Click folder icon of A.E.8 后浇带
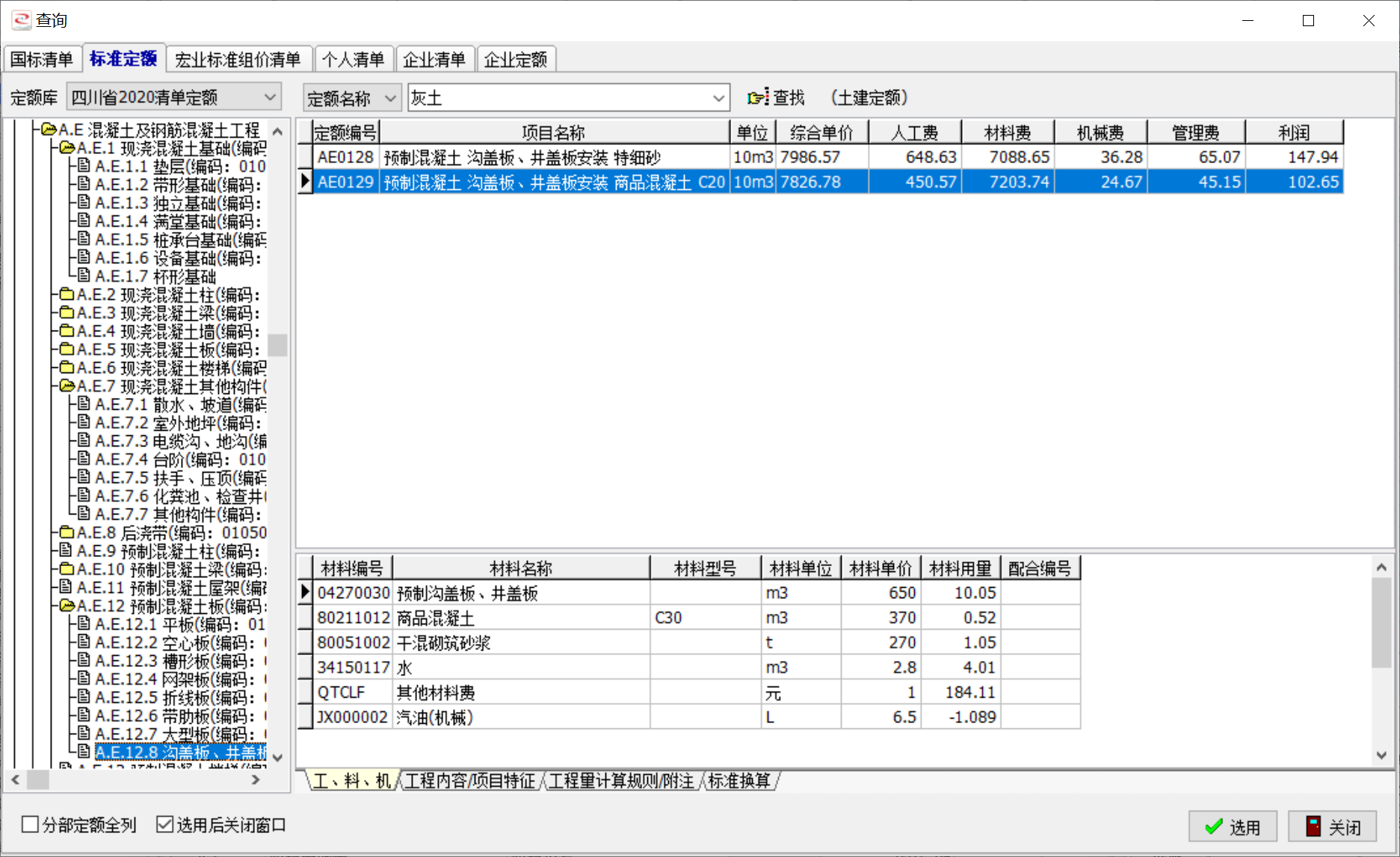Image resolution: width=1400 pixels, height=857 pixels. coord(67,532)
